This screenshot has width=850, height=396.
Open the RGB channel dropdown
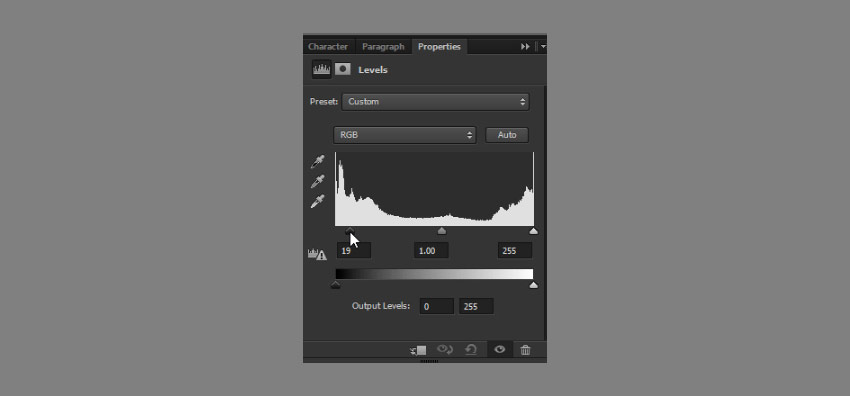coord(404,135)
